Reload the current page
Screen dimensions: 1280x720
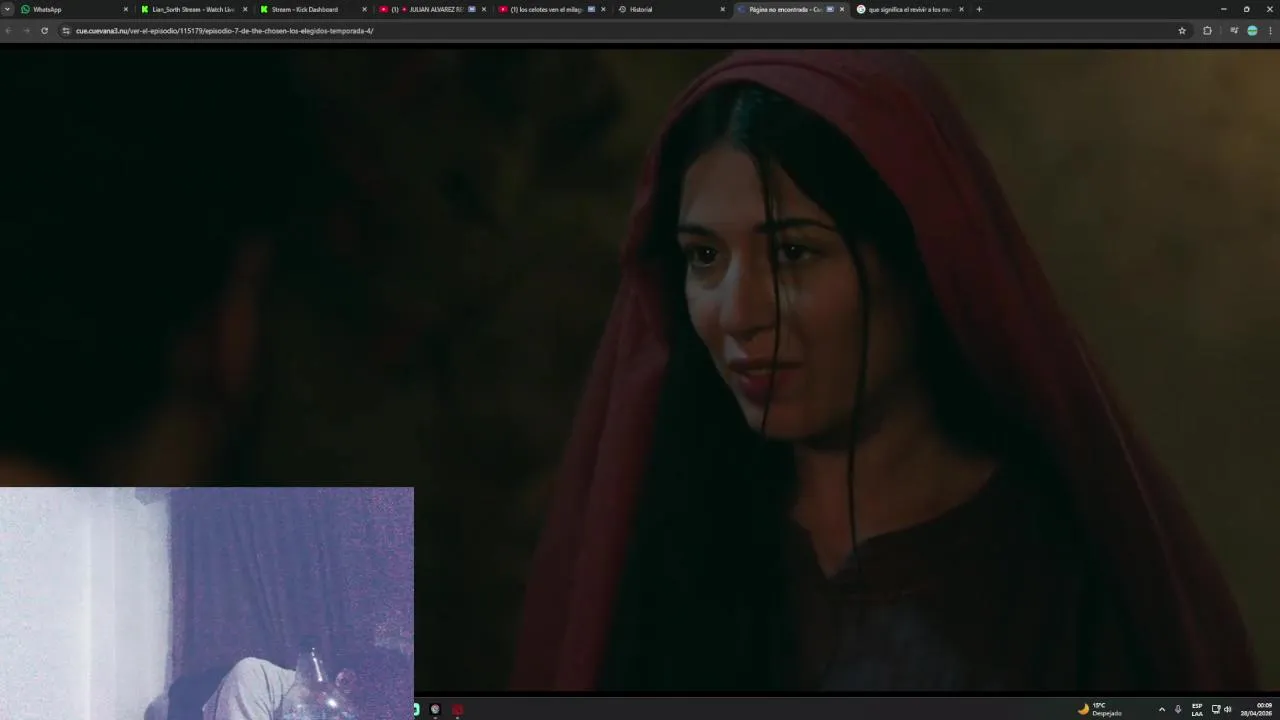(x=44, y=31)
